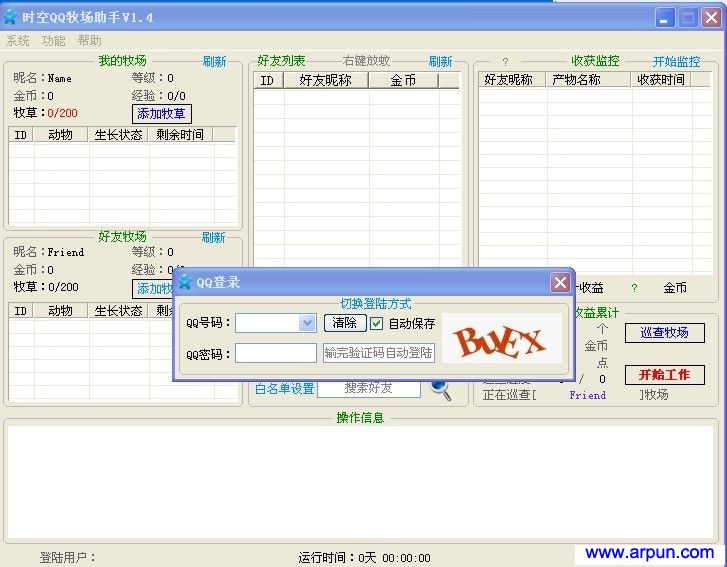
Task: Click 刷新 link in 我的牧场
Action: (214, 61)
